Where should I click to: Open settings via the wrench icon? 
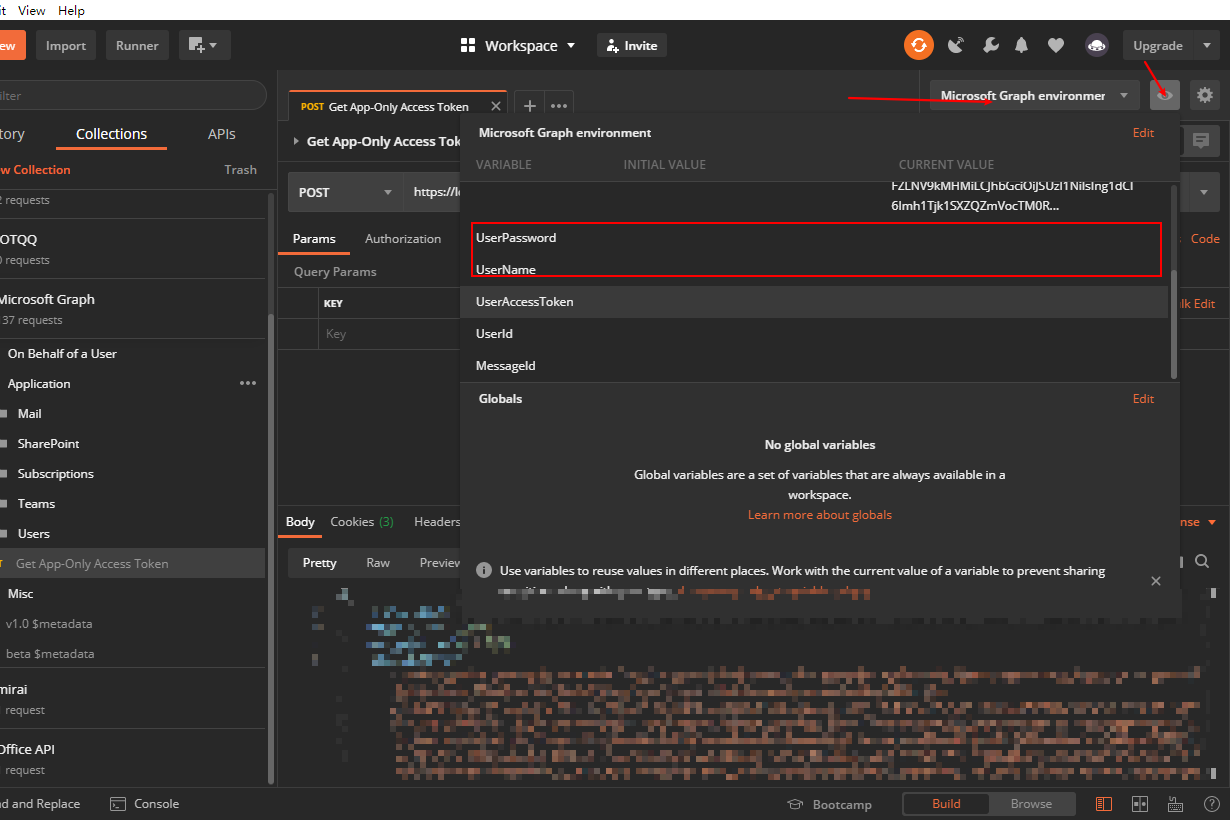click(x=990, y=45)
